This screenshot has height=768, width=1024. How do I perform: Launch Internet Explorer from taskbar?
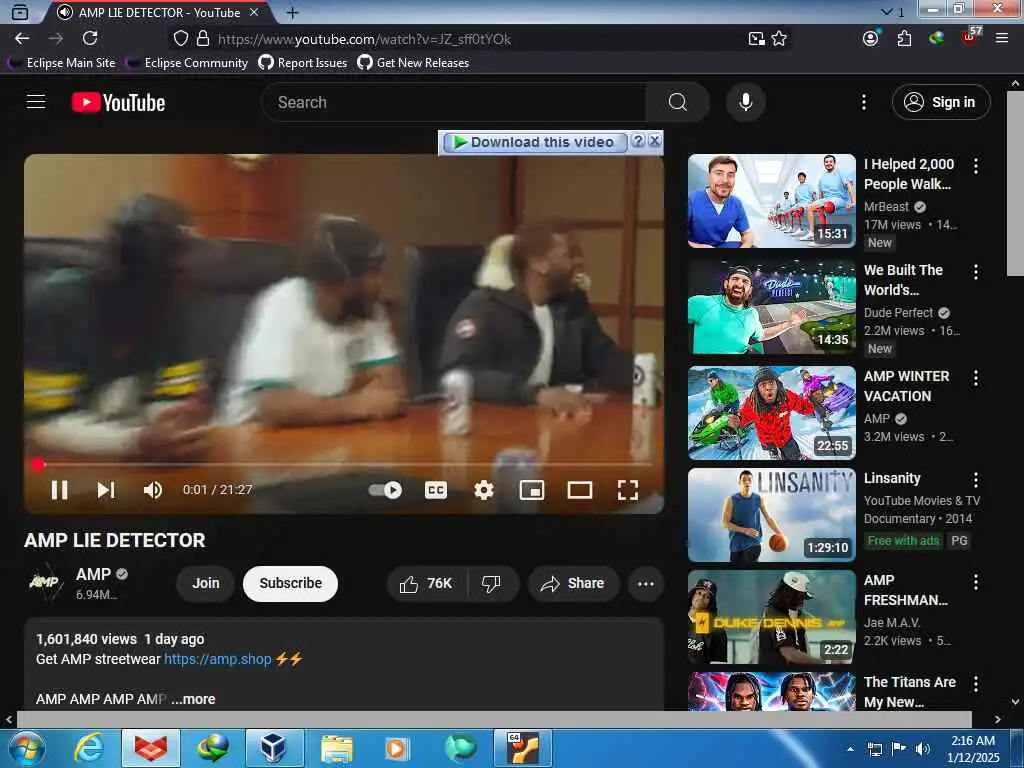tap(89, 748)
